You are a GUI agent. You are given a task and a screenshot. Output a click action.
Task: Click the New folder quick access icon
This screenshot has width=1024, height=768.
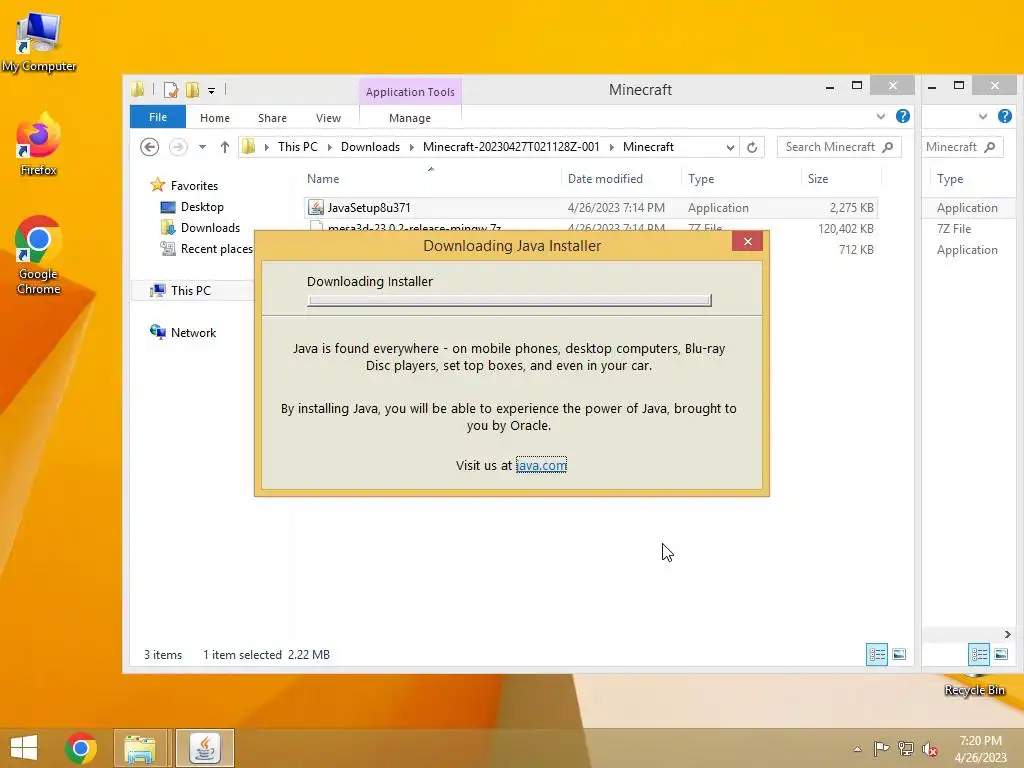point(192,89)
